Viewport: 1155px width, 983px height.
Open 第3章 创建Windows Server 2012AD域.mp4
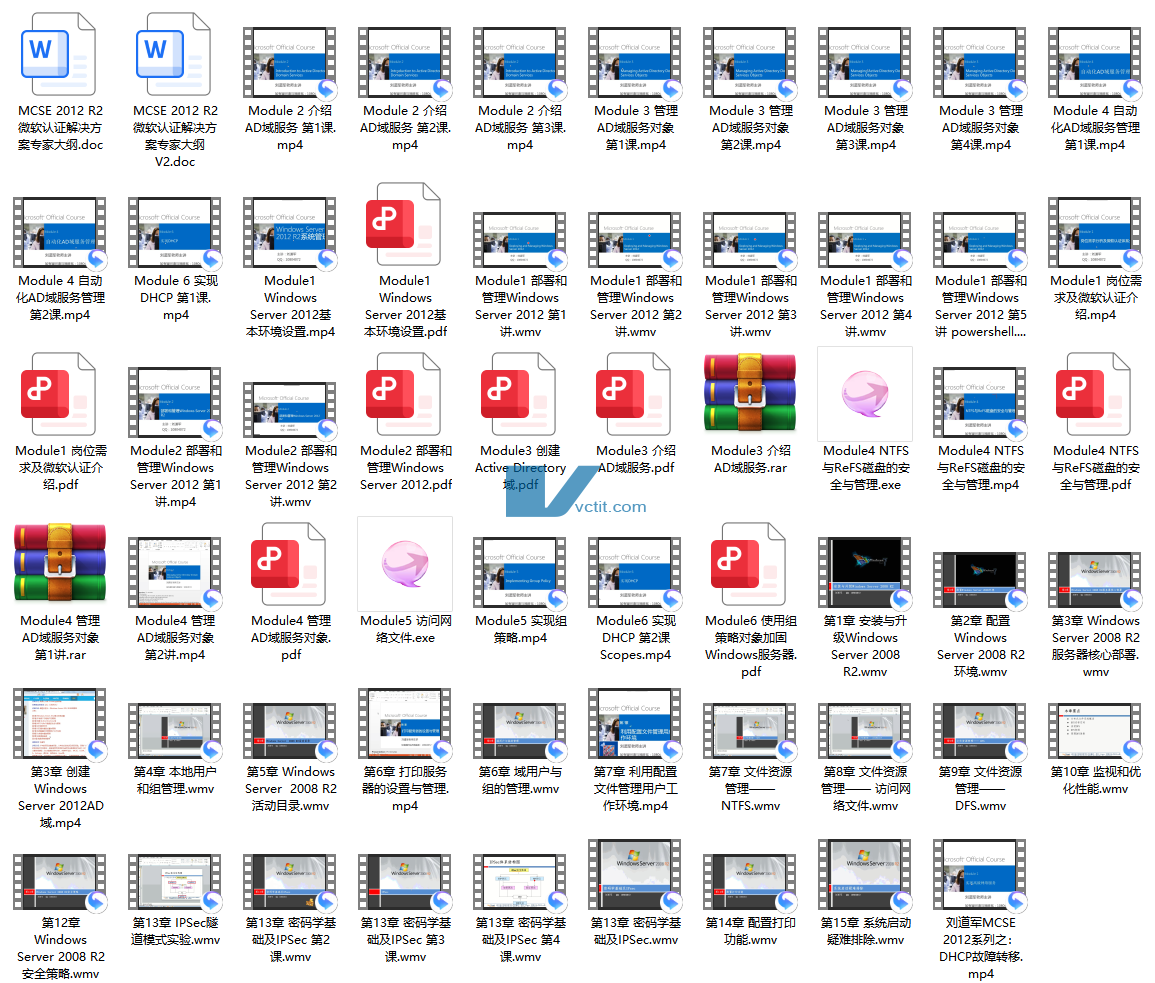click(x=59, y=724)
